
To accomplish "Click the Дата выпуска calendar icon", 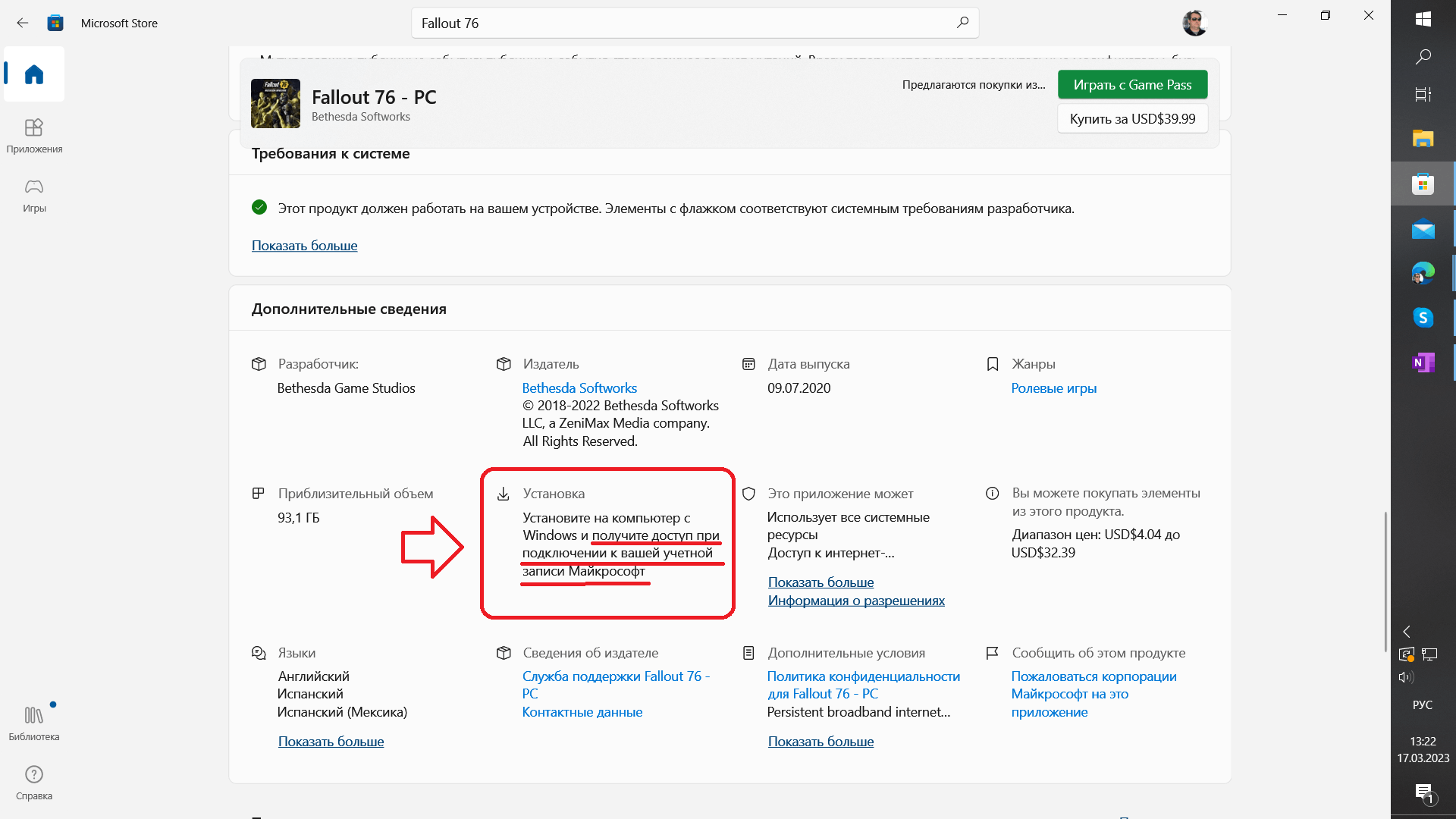I will (748, 364).
